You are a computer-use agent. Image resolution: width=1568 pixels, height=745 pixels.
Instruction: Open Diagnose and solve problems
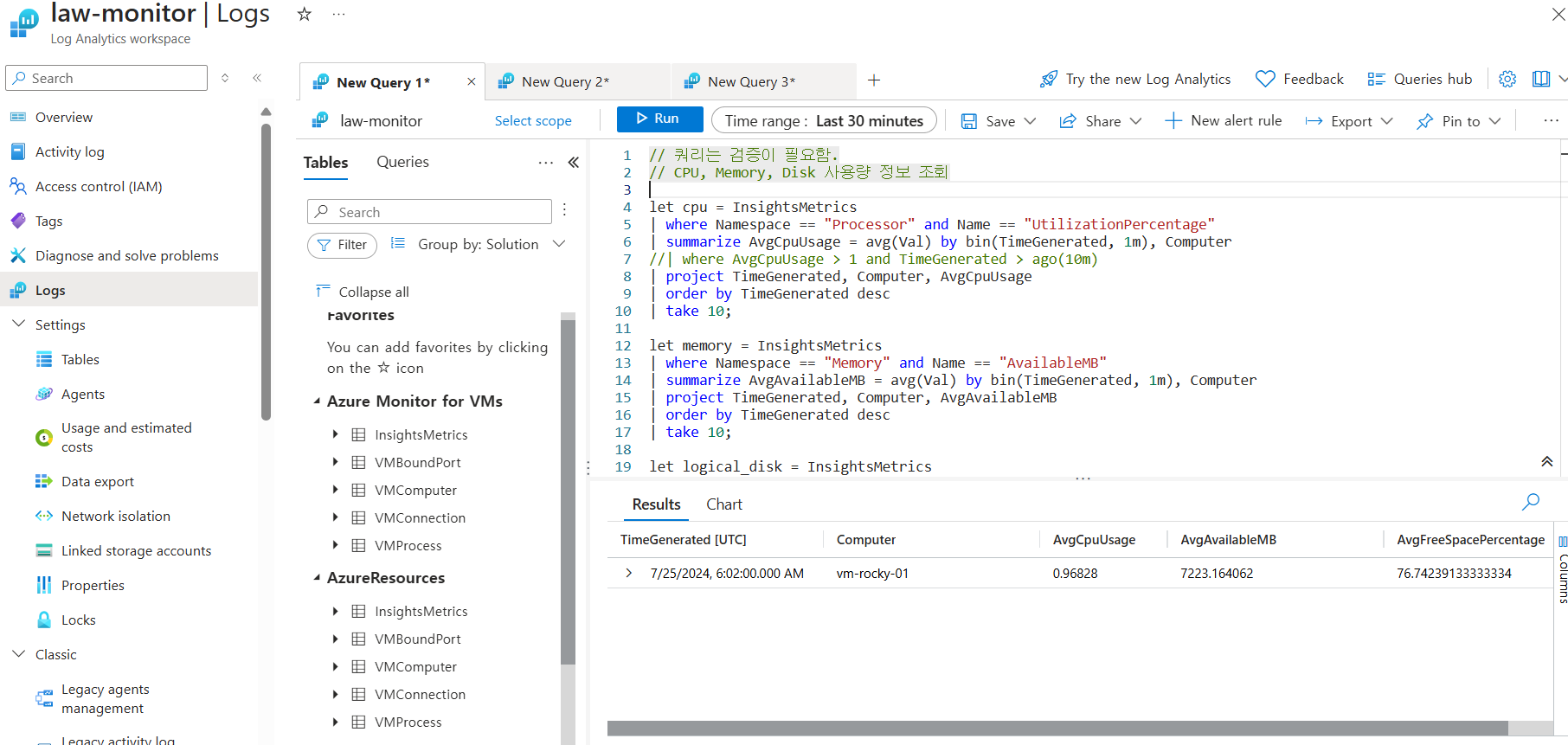pos(126,256)
